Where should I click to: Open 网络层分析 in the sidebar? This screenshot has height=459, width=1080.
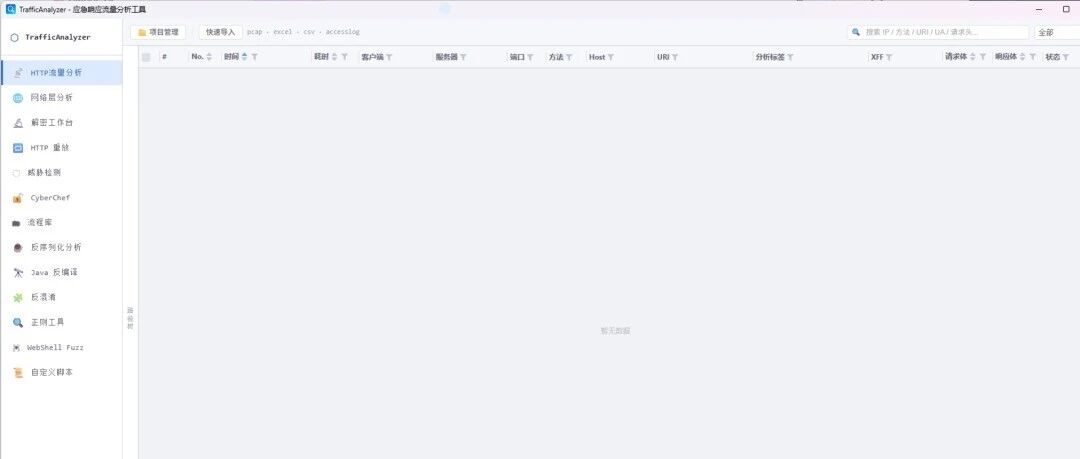tap(62, 98)
